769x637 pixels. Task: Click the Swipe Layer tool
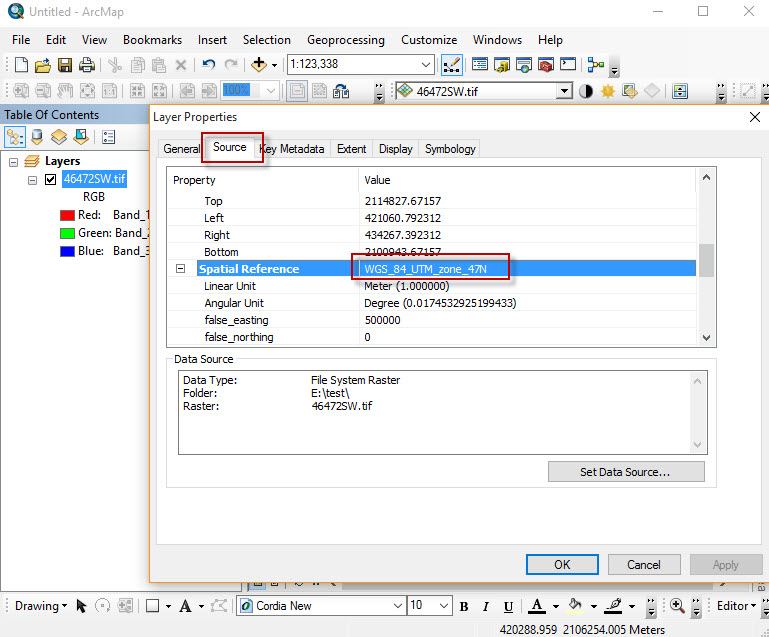point(652,91)
